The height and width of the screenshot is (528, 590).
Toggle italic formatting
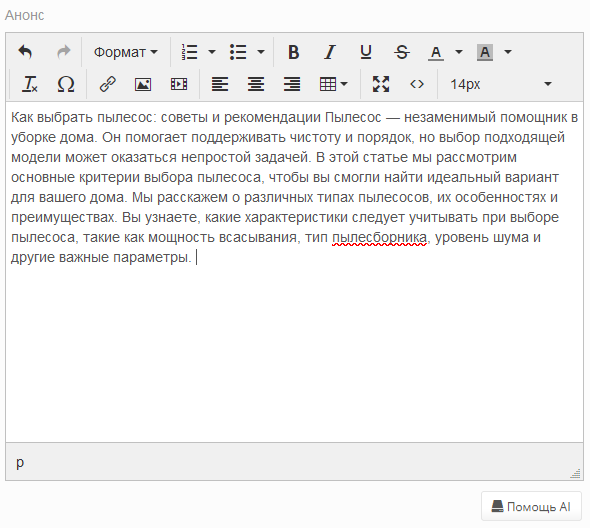coord(330,52)
